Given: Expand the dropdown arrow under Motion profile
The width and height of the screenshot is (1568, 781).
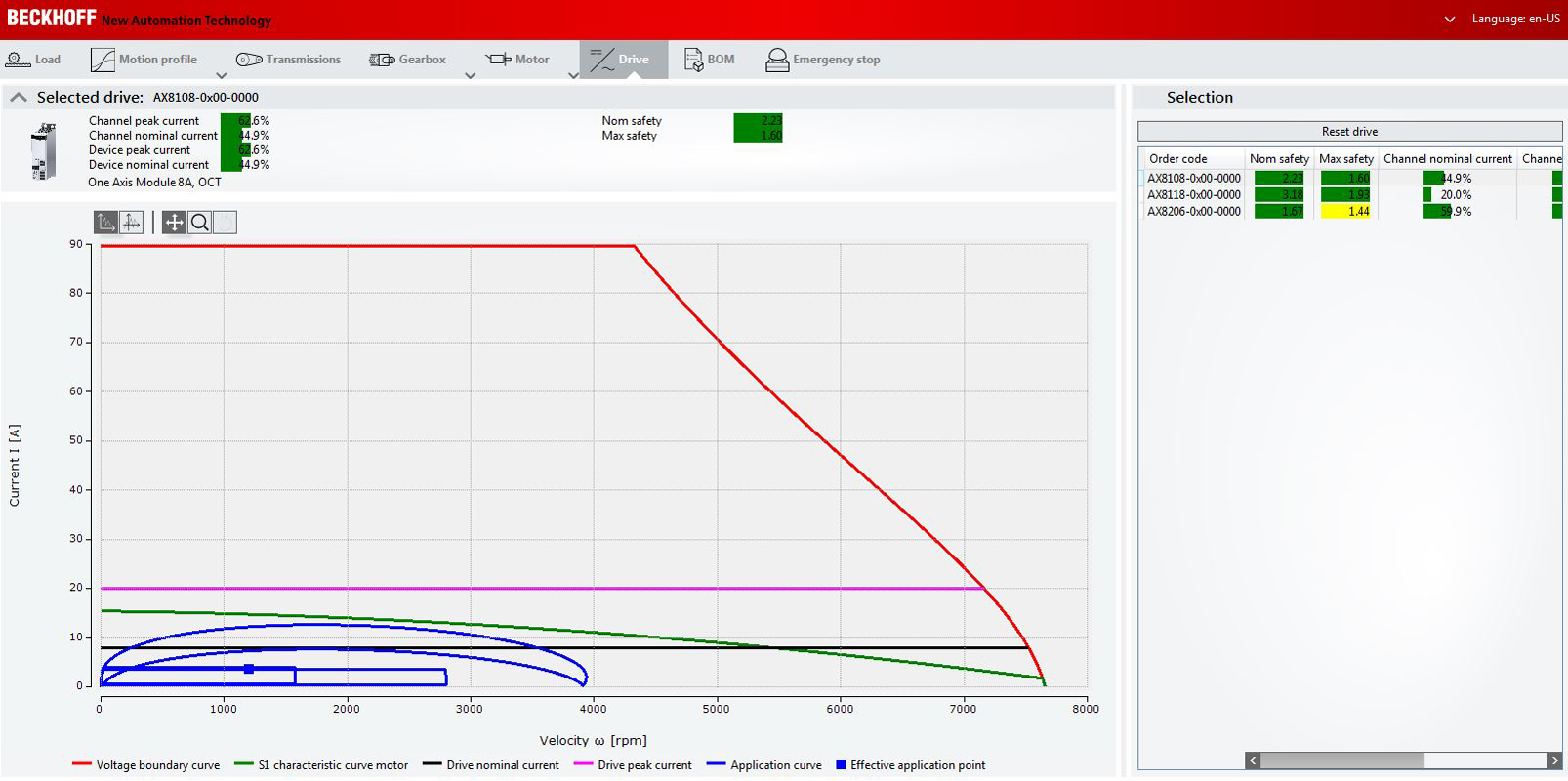Looking at the screenshot, I should point(222,75).
